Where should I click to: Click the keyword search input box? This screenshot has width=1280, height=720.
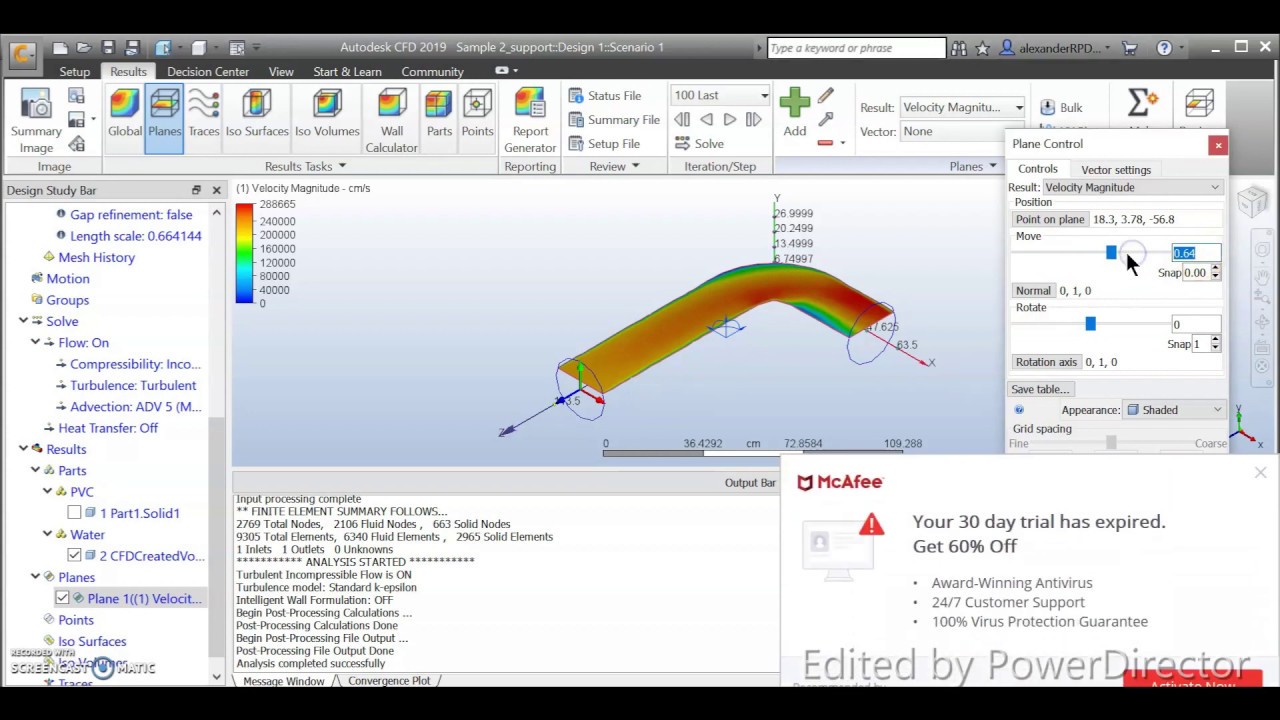point(856,47)
